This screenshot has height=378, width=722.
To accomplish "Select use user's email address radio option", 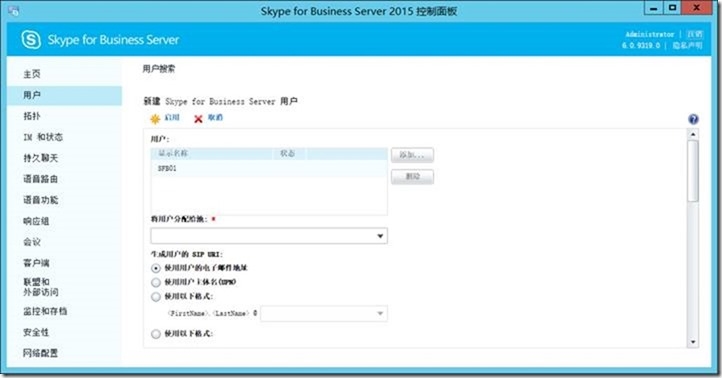I will point(156,268).
